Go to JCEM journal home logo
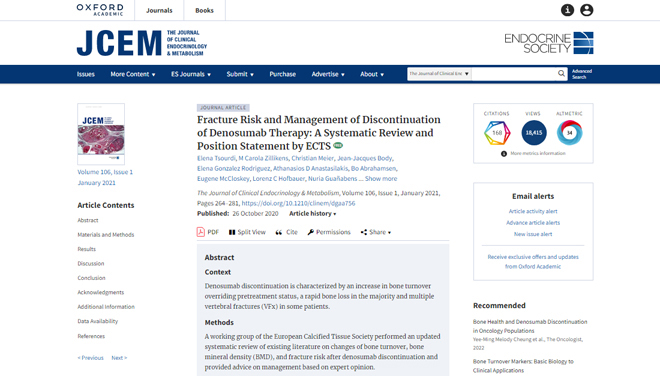 (x=142, y=43)
